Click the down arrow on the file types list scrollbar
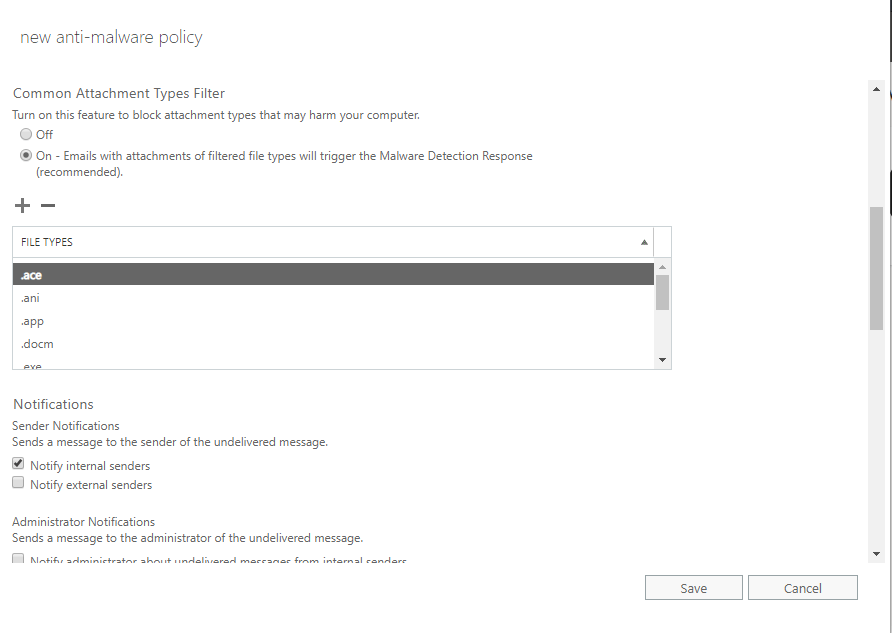This screenshot has height=633, width=892. 661,359
